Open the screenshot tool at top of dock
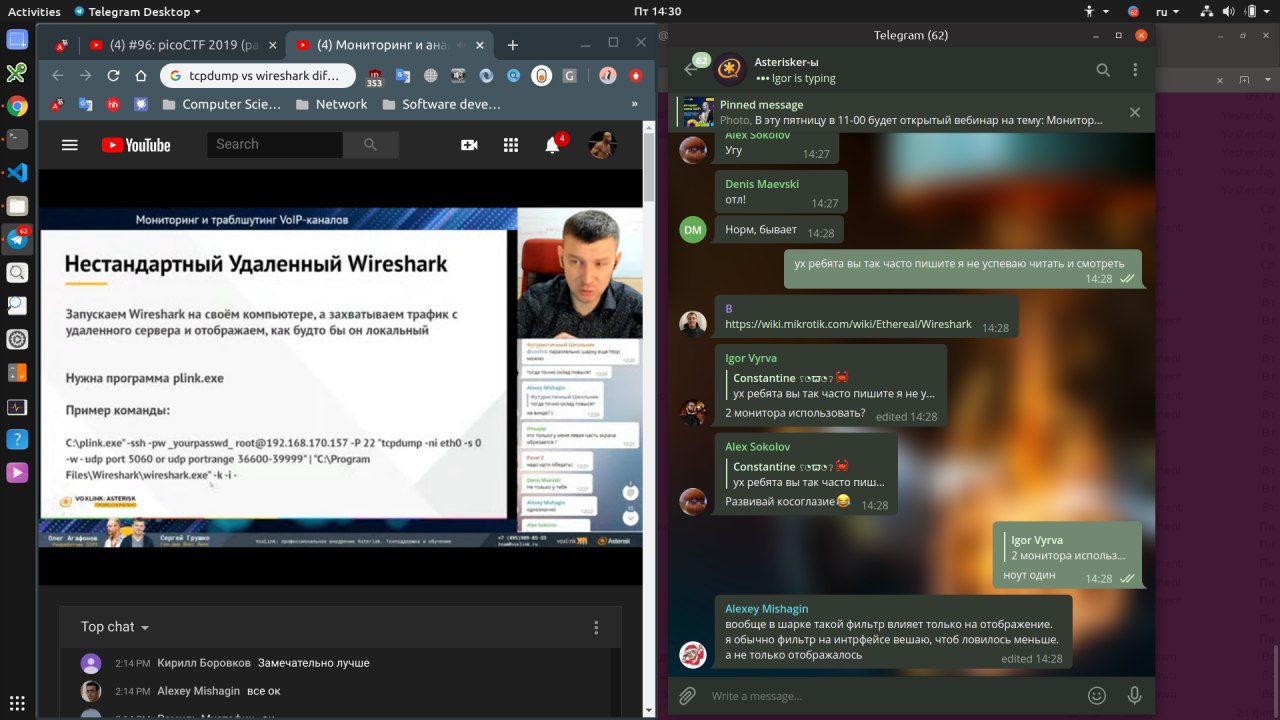This screenshot has height=720, width=1280. [x=17, y=40]
